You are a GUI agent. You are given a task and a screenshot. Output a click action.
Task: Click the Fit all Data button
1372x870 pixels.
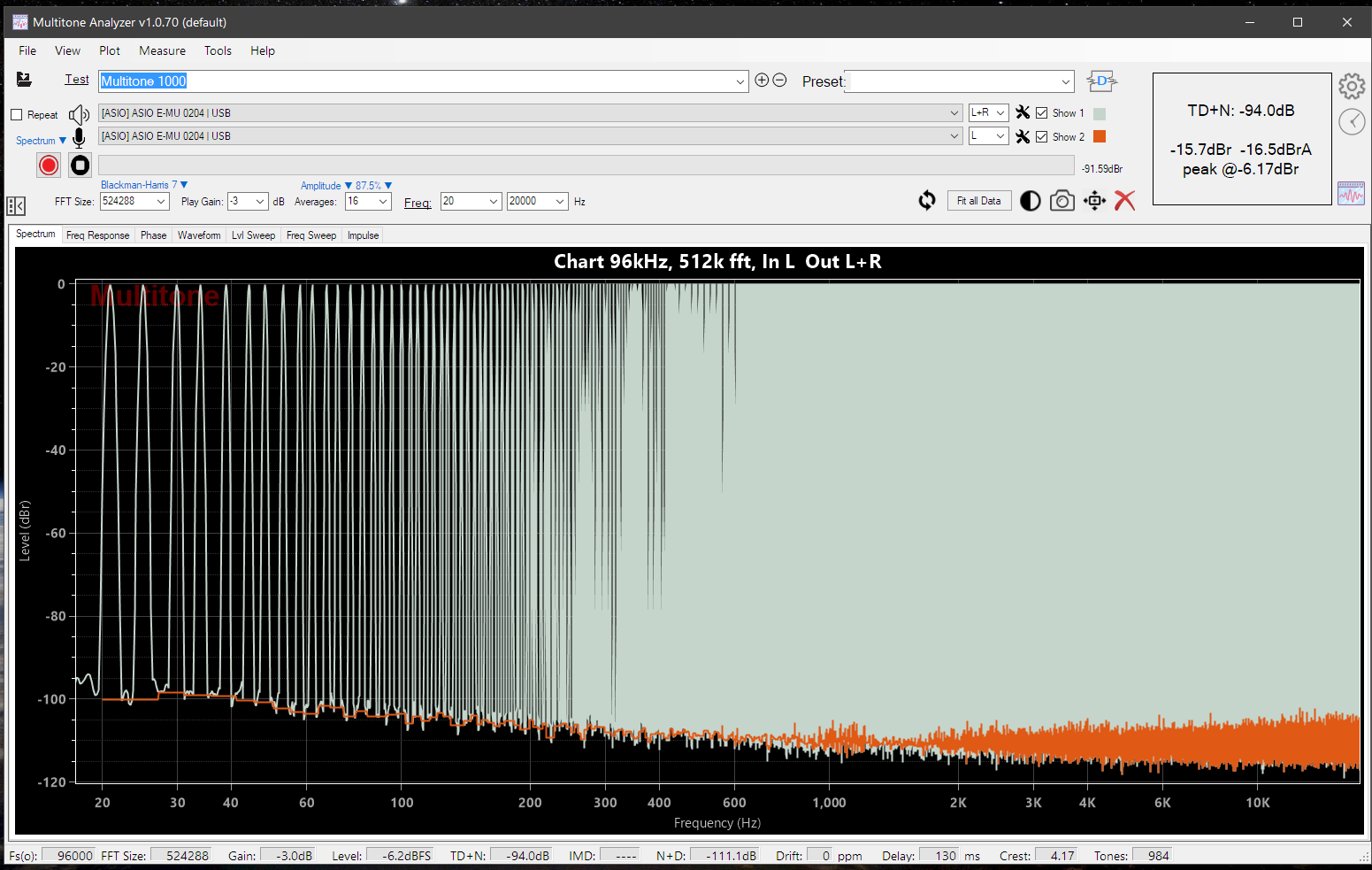point(979,201)
